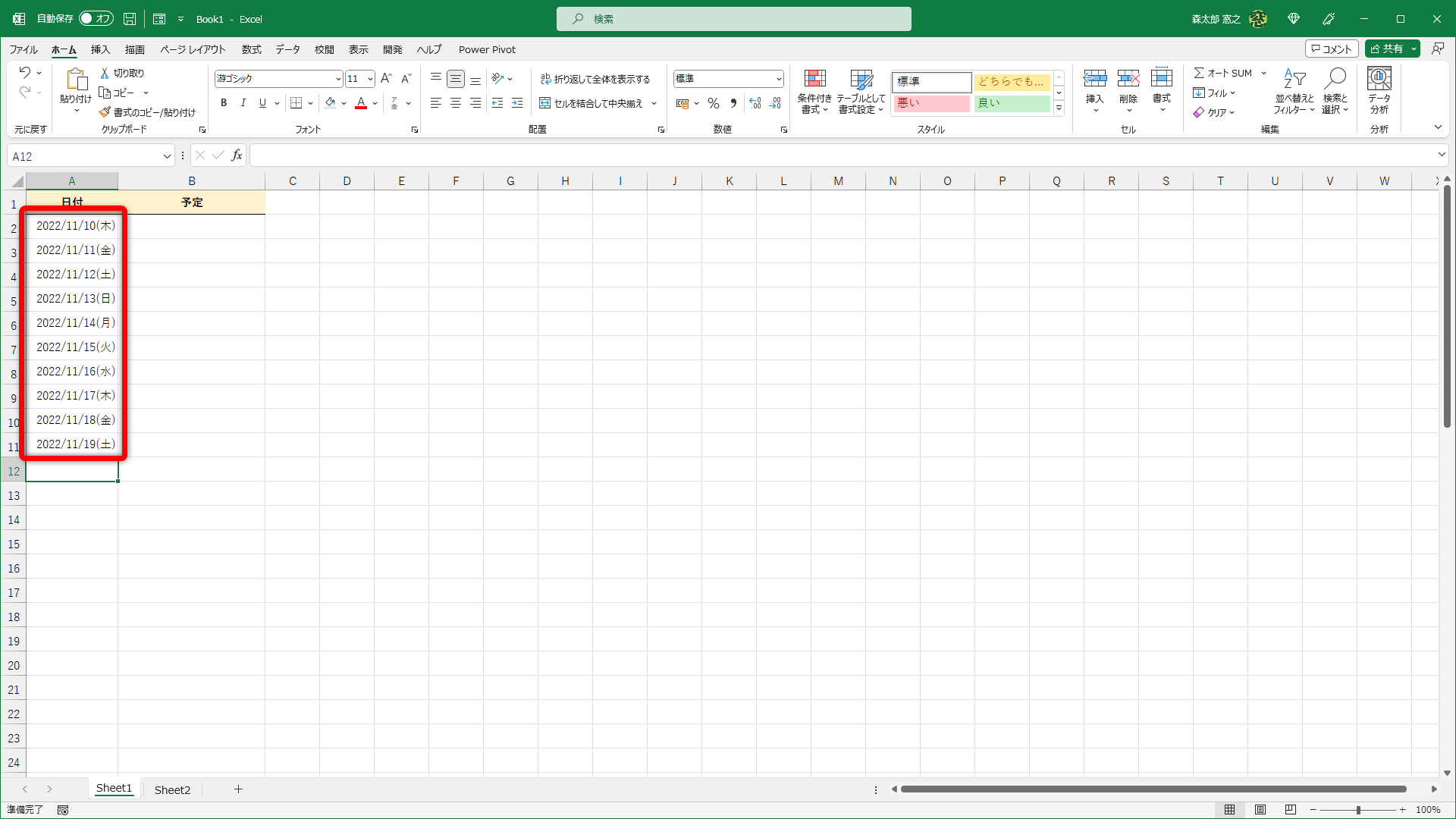Switch to the Sheet2 worksheet tab
The image size is (1456, 819).
172,789
